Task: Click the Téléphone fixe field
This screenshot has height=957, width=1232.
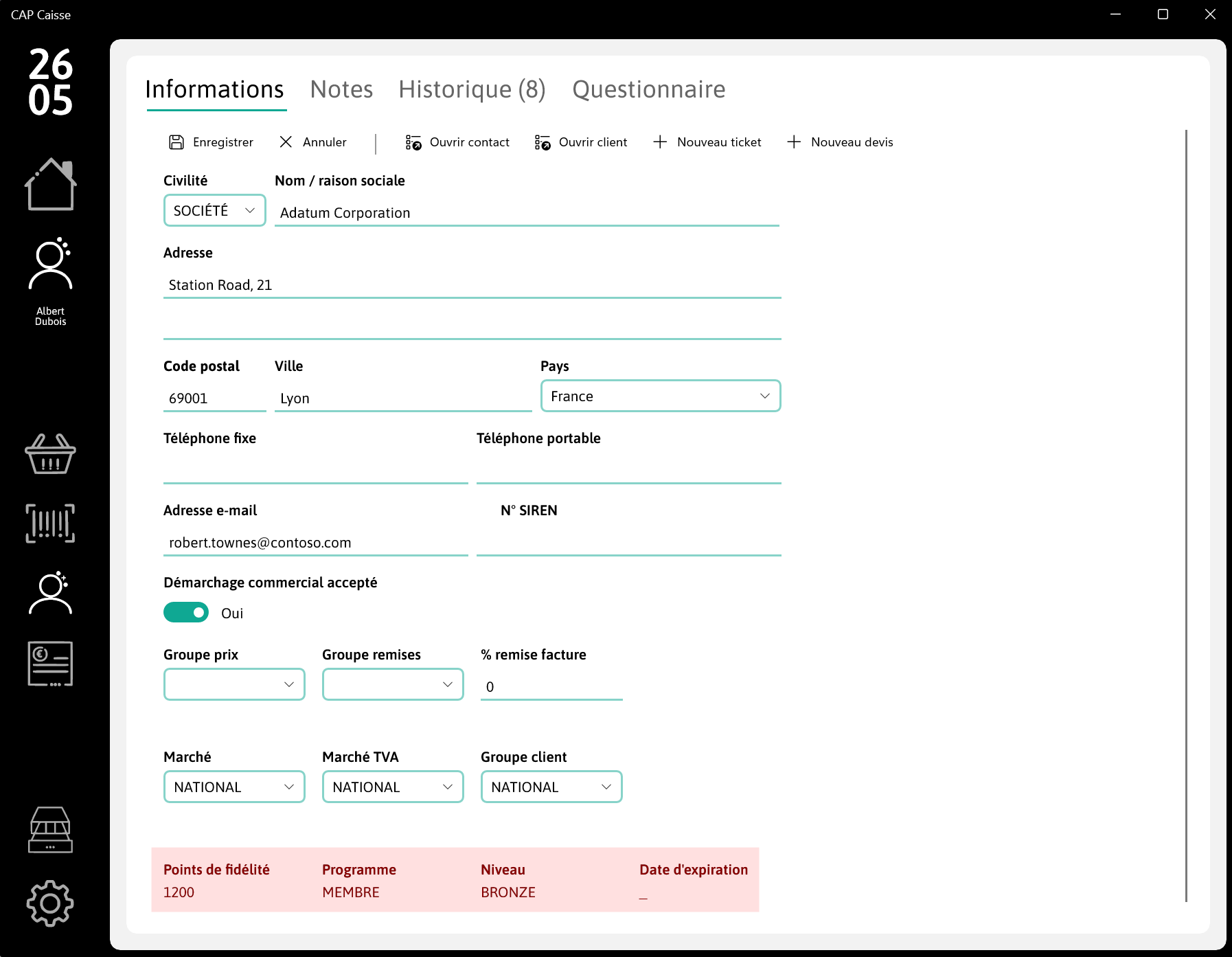Action: 316,470
